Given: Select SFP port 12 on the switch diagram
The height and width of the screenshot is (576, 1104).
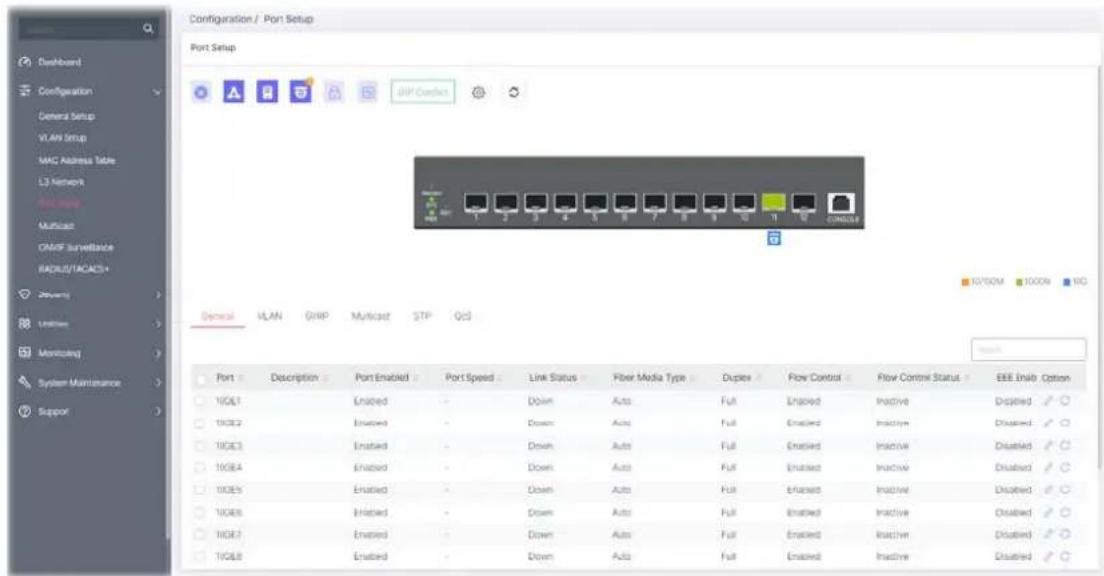Looking at the screenshot, I should click(803, 202).
